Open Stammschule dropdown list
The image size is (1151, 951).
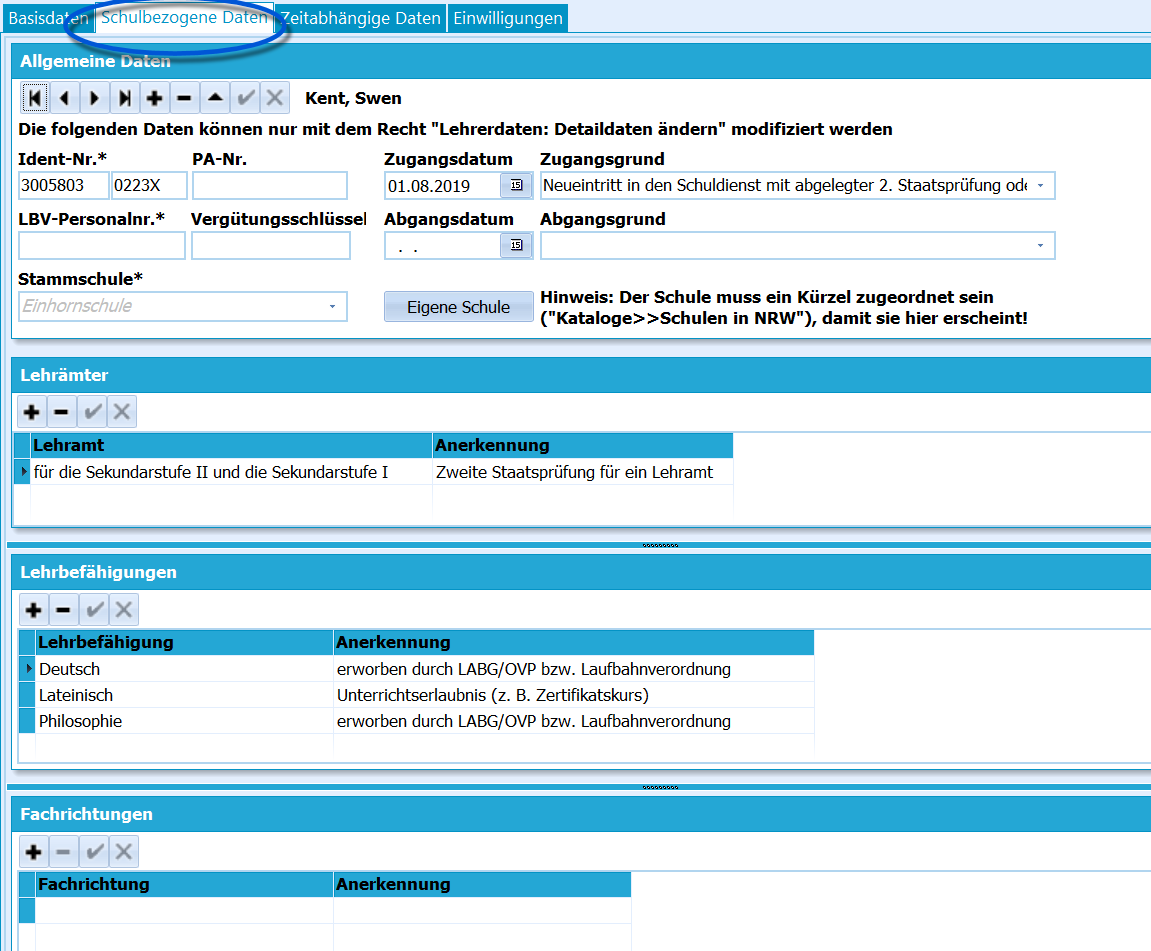click(x=333, y=307)
